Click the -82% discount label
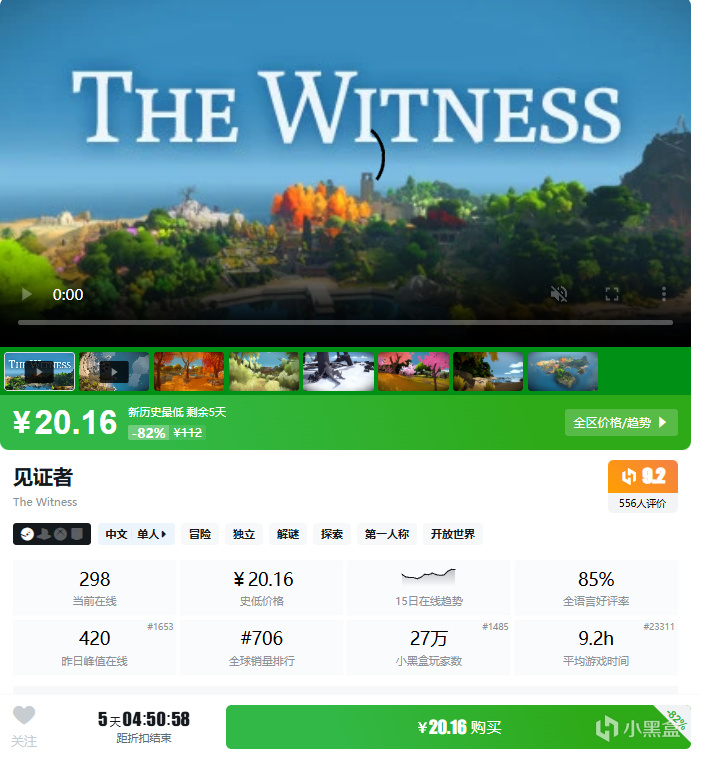Image resolution: width=701 pixels, height=760 pixels. 148,433
